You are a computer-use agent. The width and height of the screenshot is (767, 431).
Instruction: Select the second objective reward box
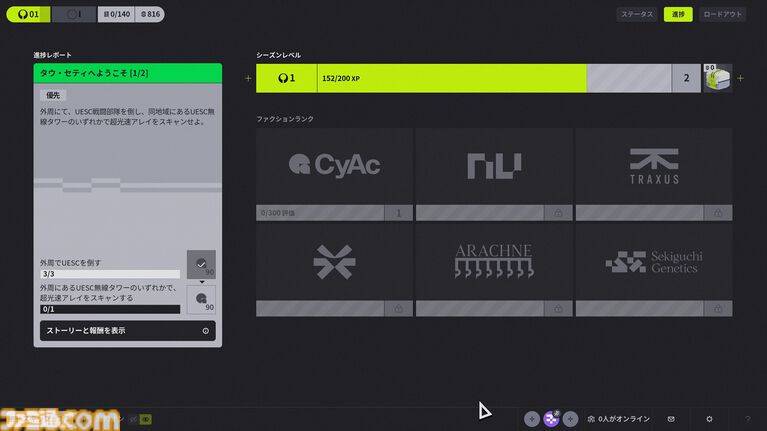point(201,300)
